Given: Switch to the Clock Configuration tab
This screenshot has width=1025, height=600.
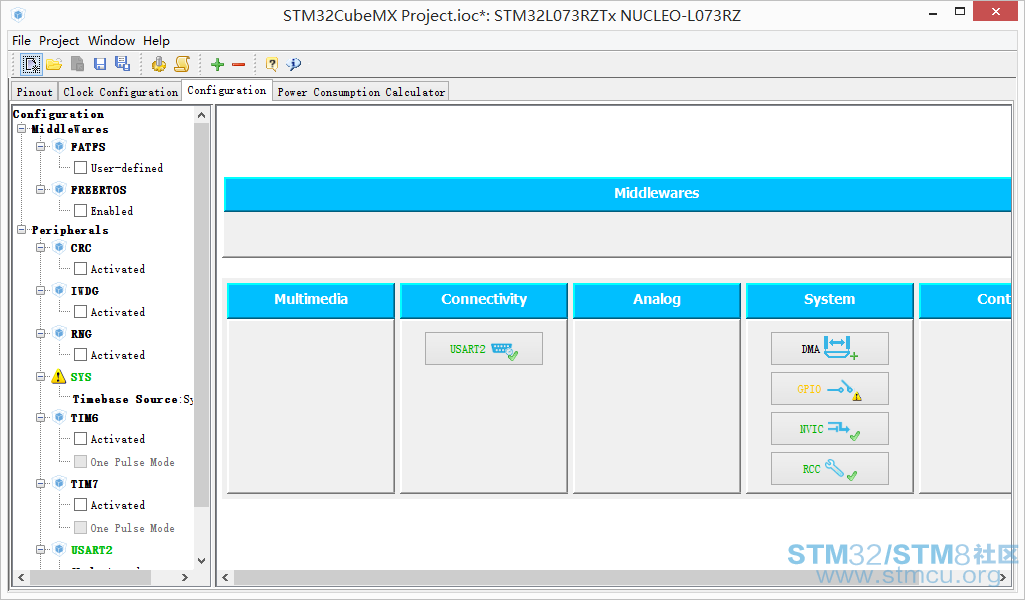Looking at the screenshot, I should click(x=120, y=92).
